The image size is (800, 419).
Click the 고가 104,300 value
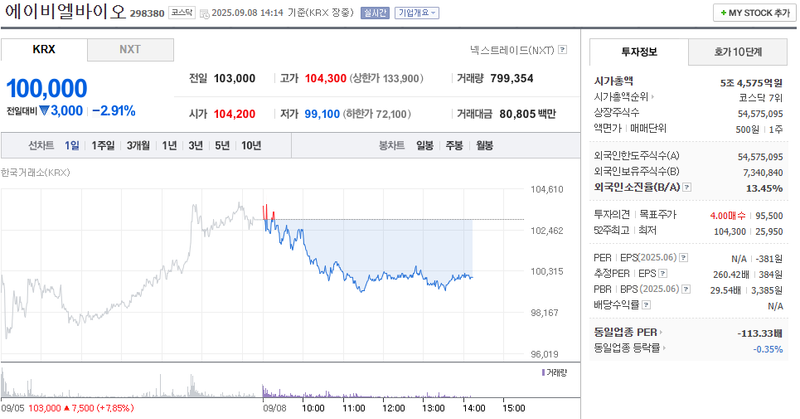click(326, 79)
